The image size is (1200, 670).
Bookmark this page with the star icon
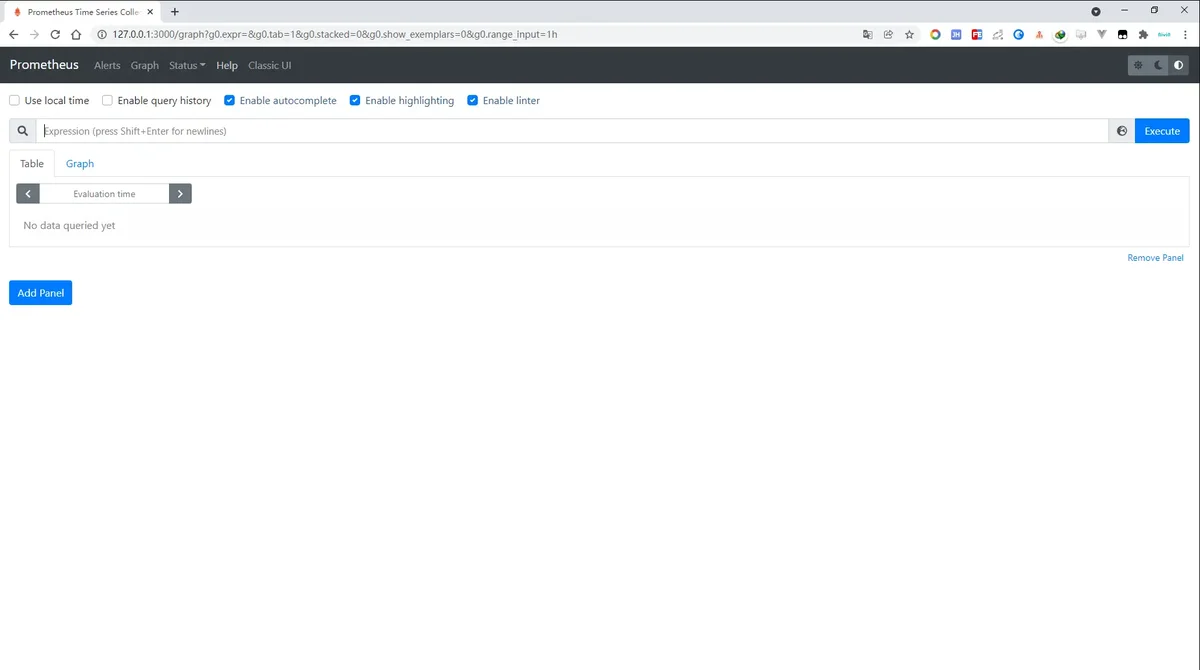[x=909, y=34]
